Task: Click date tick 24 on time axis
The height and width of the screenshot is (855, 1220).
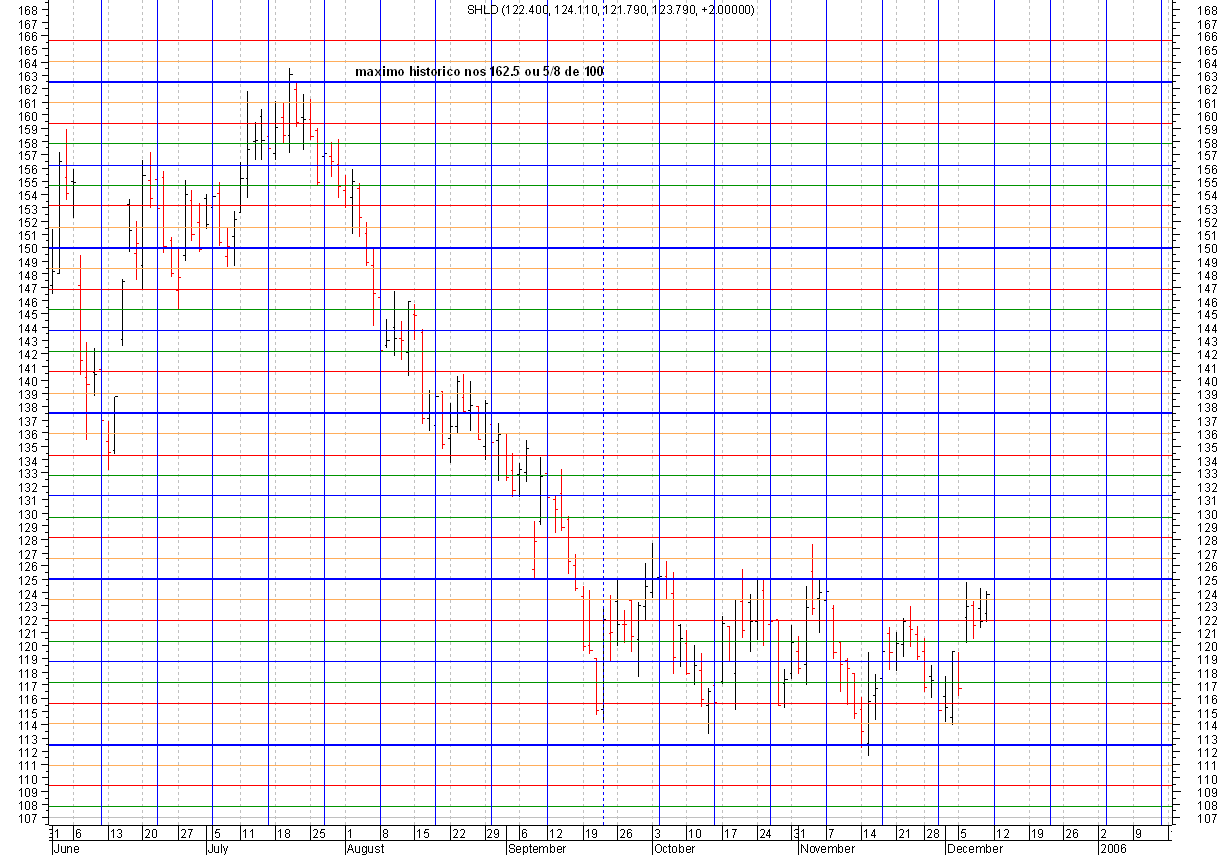Action: 764,833
